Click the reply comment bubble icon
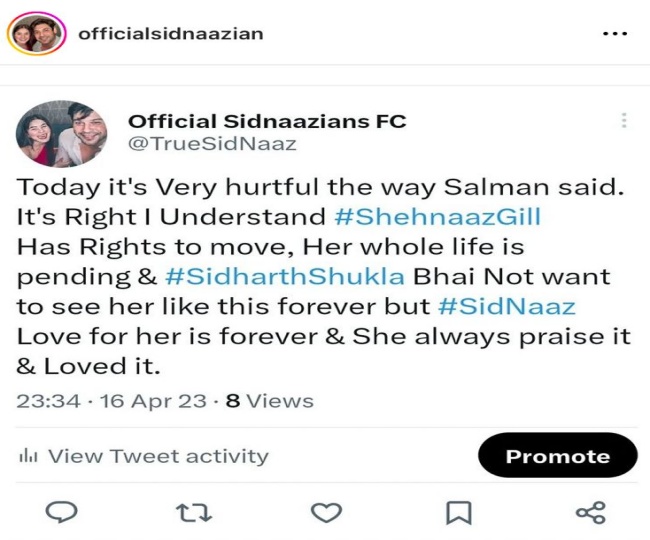This screenshot has height=540, width=650. click(x=62, y=512)
